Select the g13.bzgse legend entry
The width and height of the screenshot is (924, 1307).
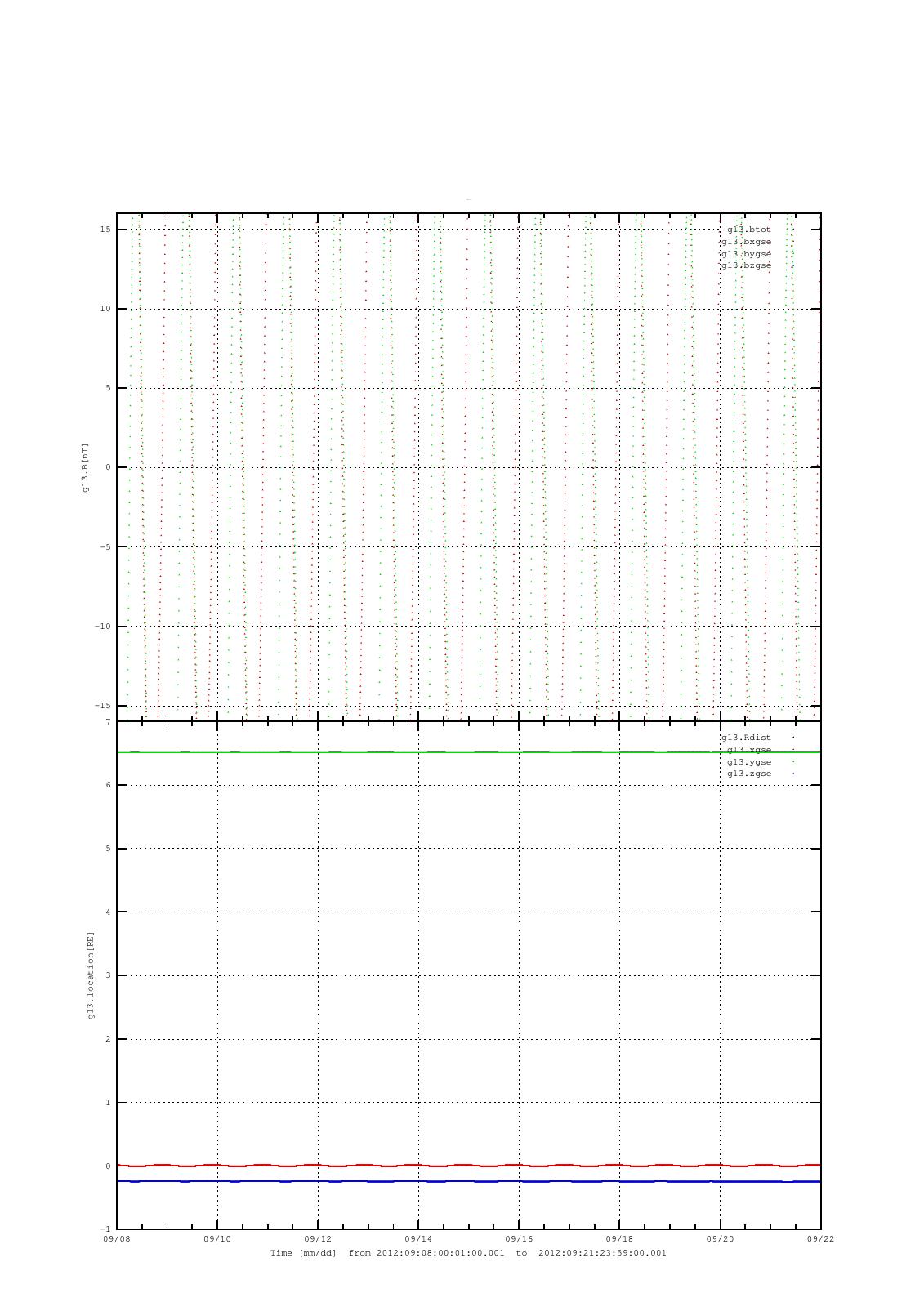(745, 265)
